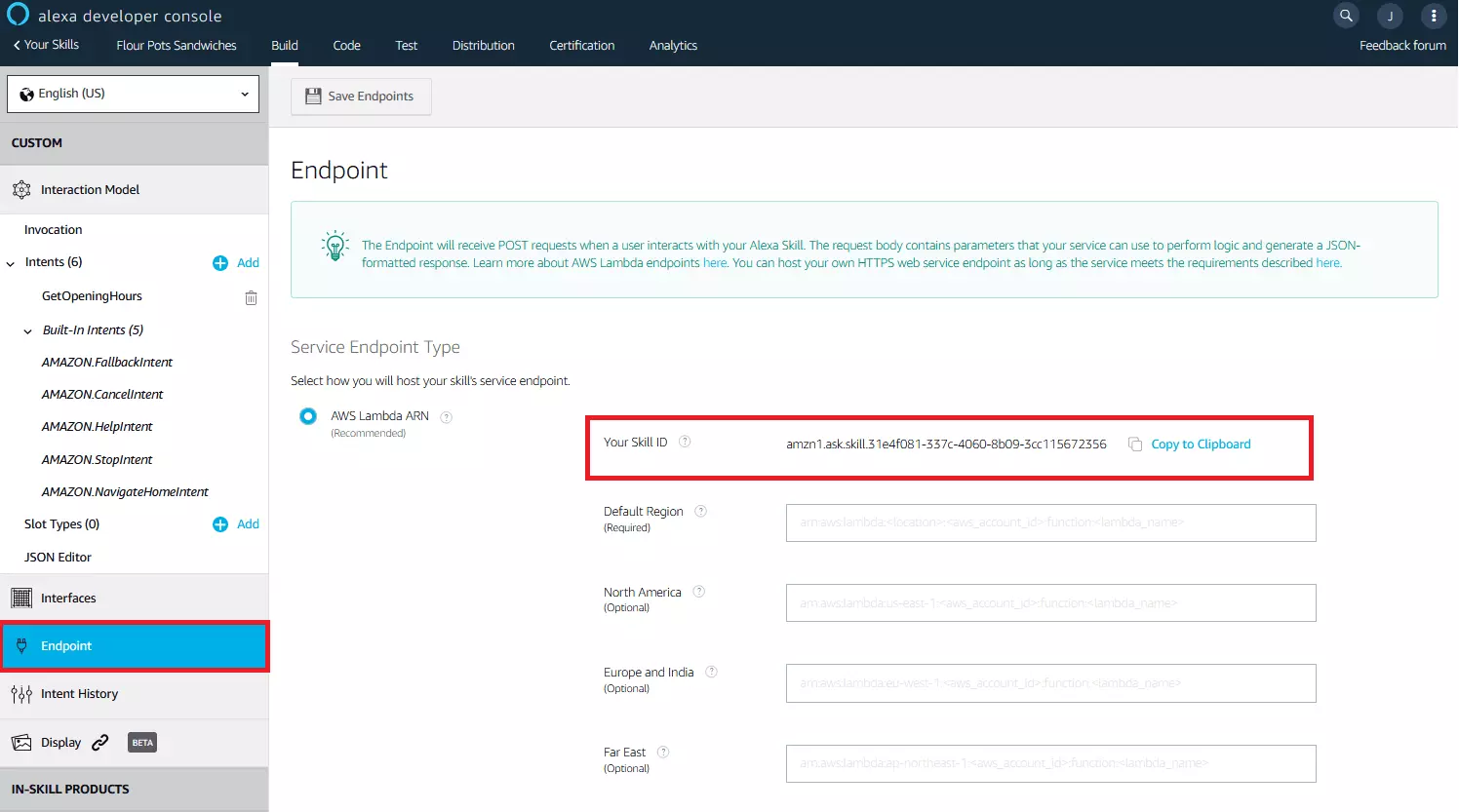
Task: Open the Build tab
Action: tap(285, 46)
